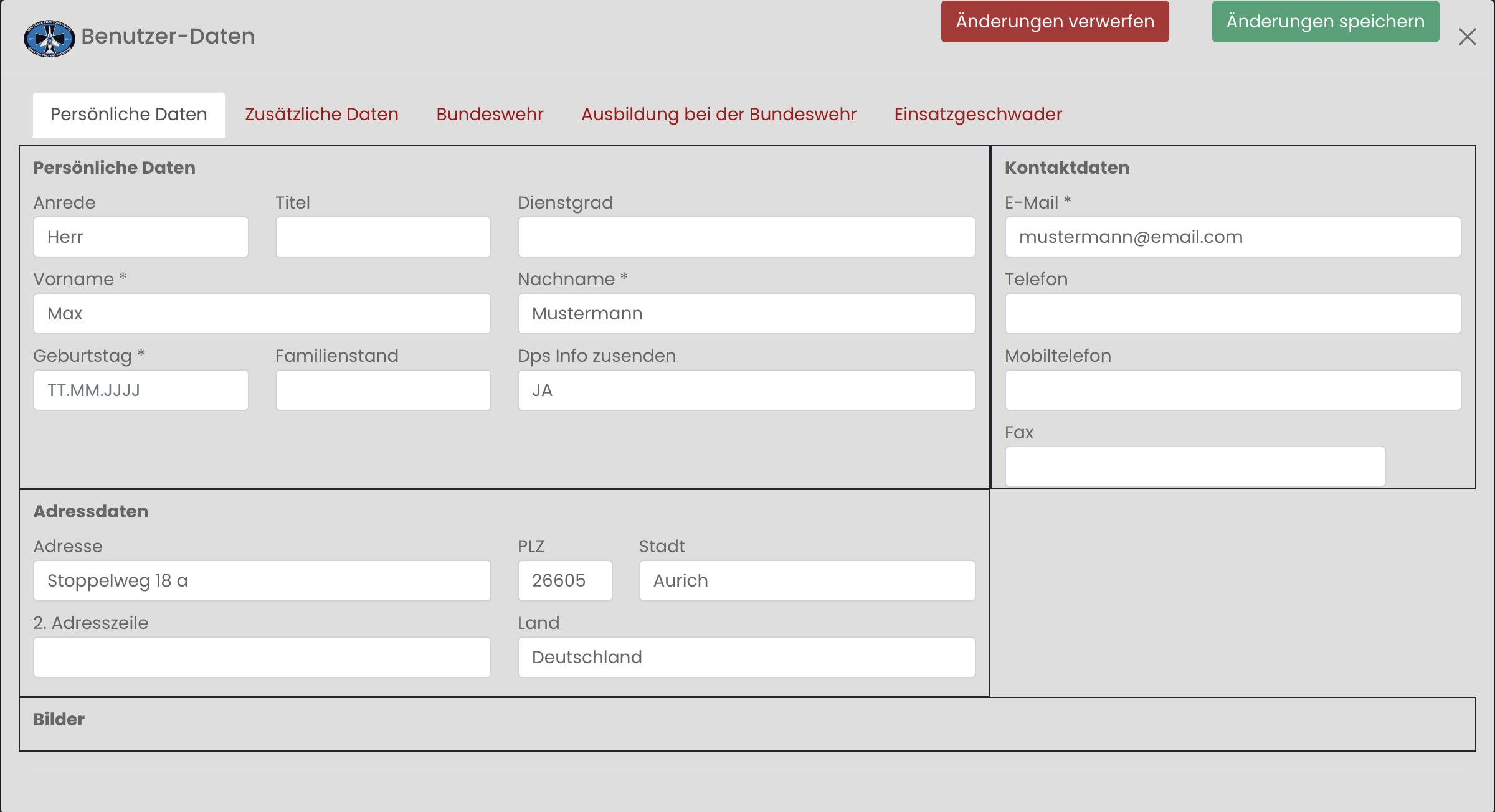
Task: Open the Bundeswehr tab
Action: pos(490,115)
